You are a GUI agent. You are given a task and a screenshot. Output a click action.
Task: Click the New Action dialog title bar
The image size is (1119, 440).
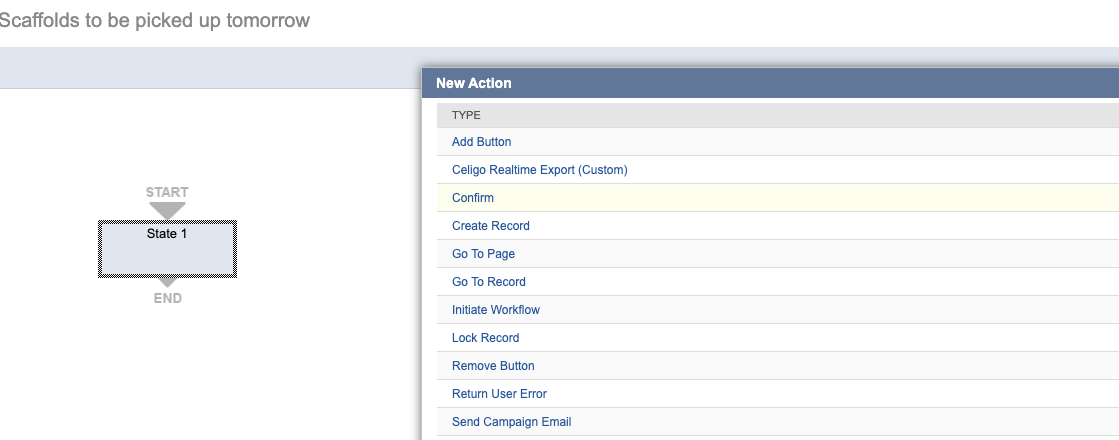tap(771, 83)
